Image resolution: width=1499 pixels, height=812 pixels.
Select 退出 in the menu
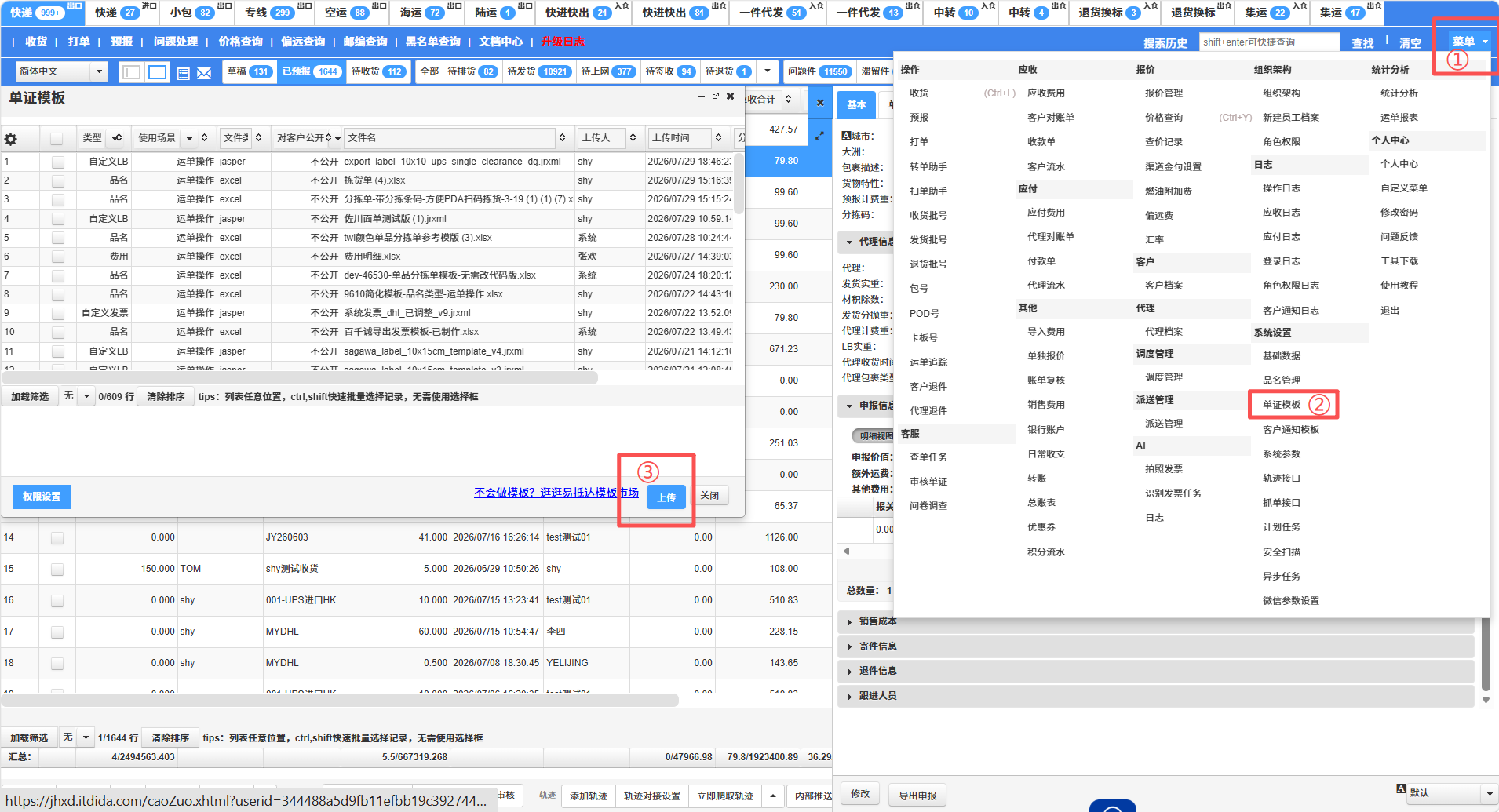point(1390,311)
